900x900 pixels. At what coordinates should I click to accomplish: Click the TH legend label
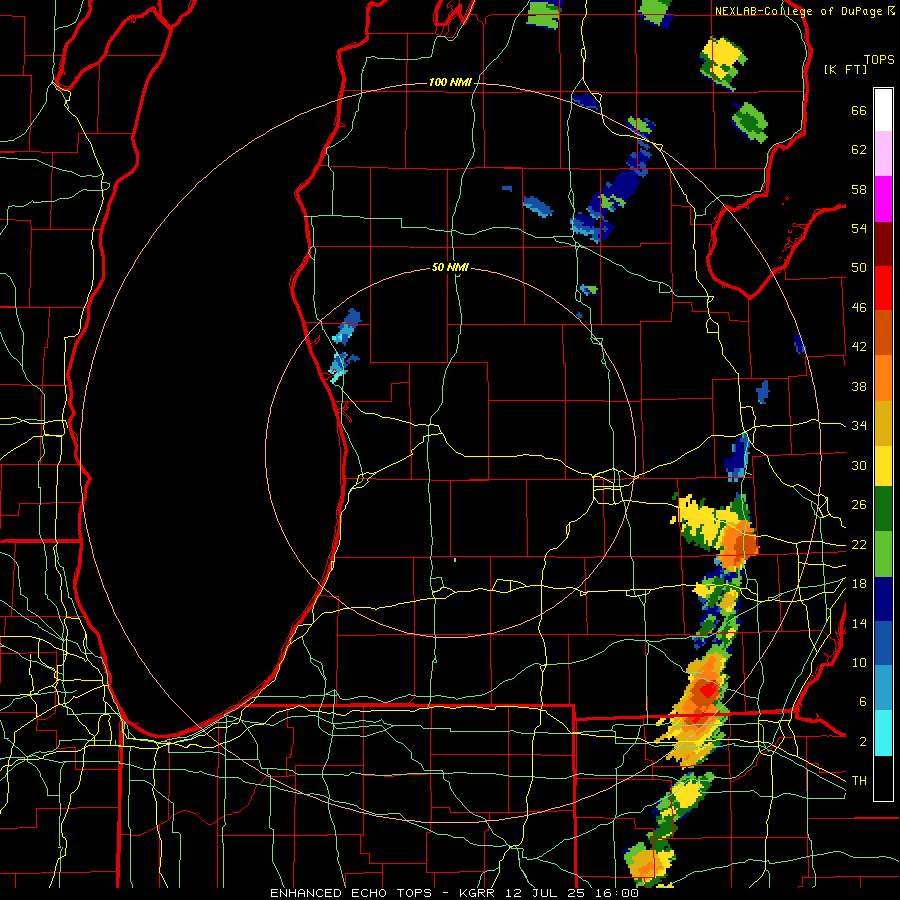pyautogui.click(x=859, y=781)
